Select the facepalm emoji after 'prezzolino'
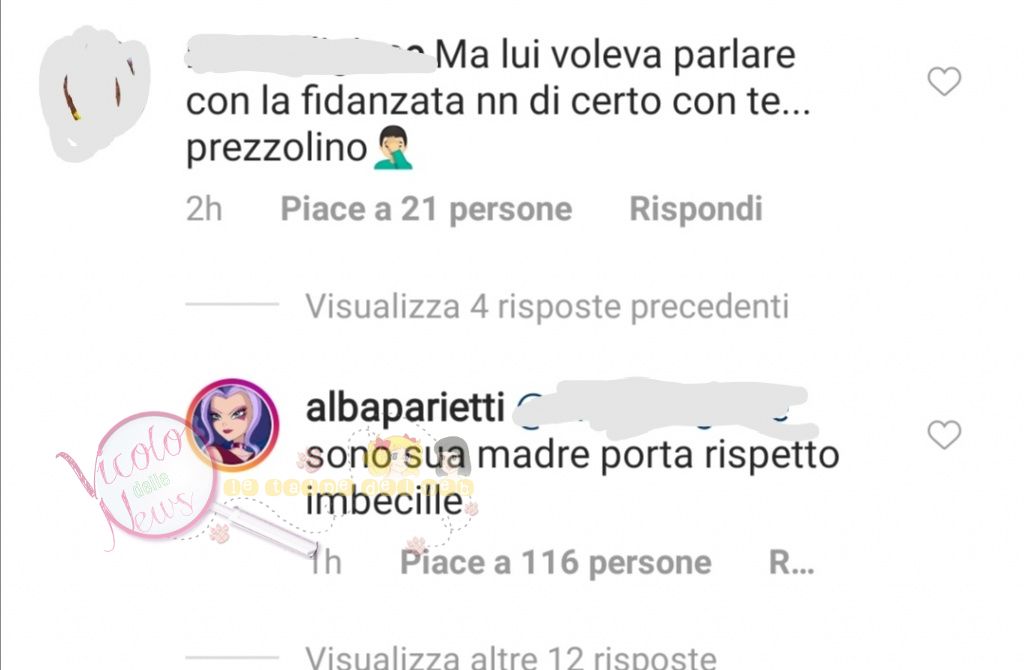Image resolution: width=1024 pixels, height=670 pixels. [x=393, y=148]
